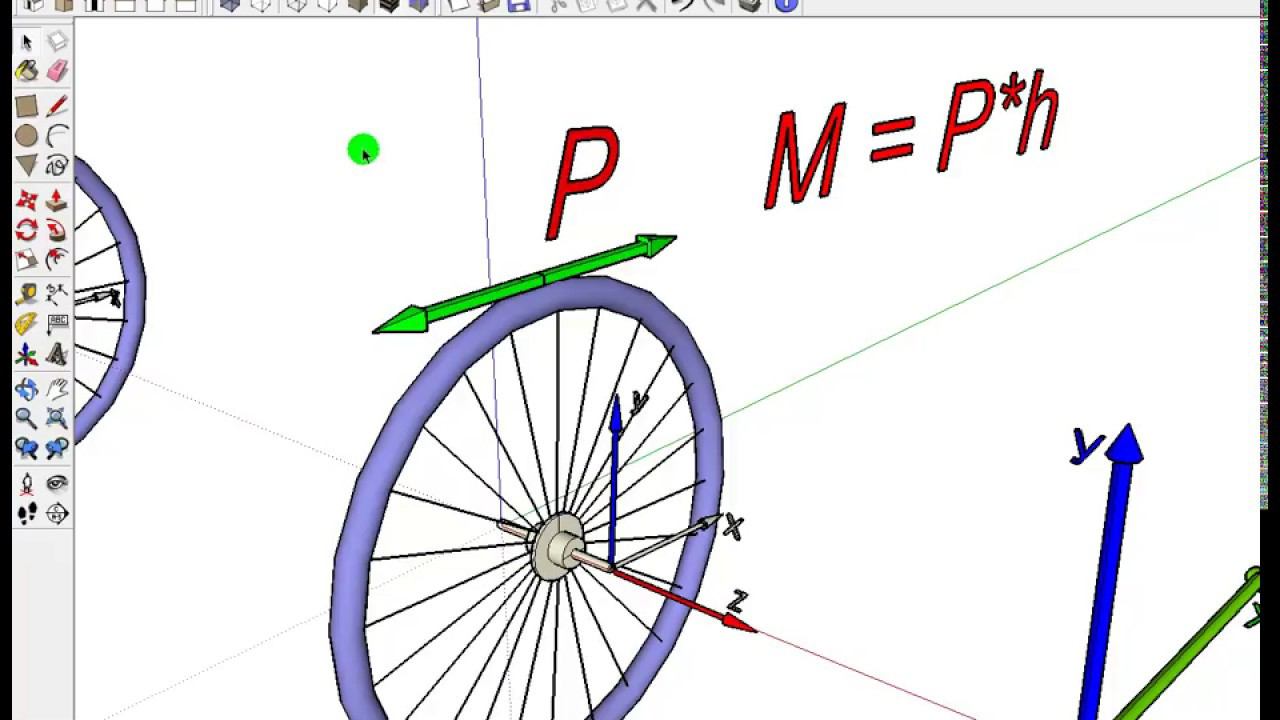Click the red Z axis arrow on wheel
Screen dimensions: 1280x720
click(x=685, y=600)
